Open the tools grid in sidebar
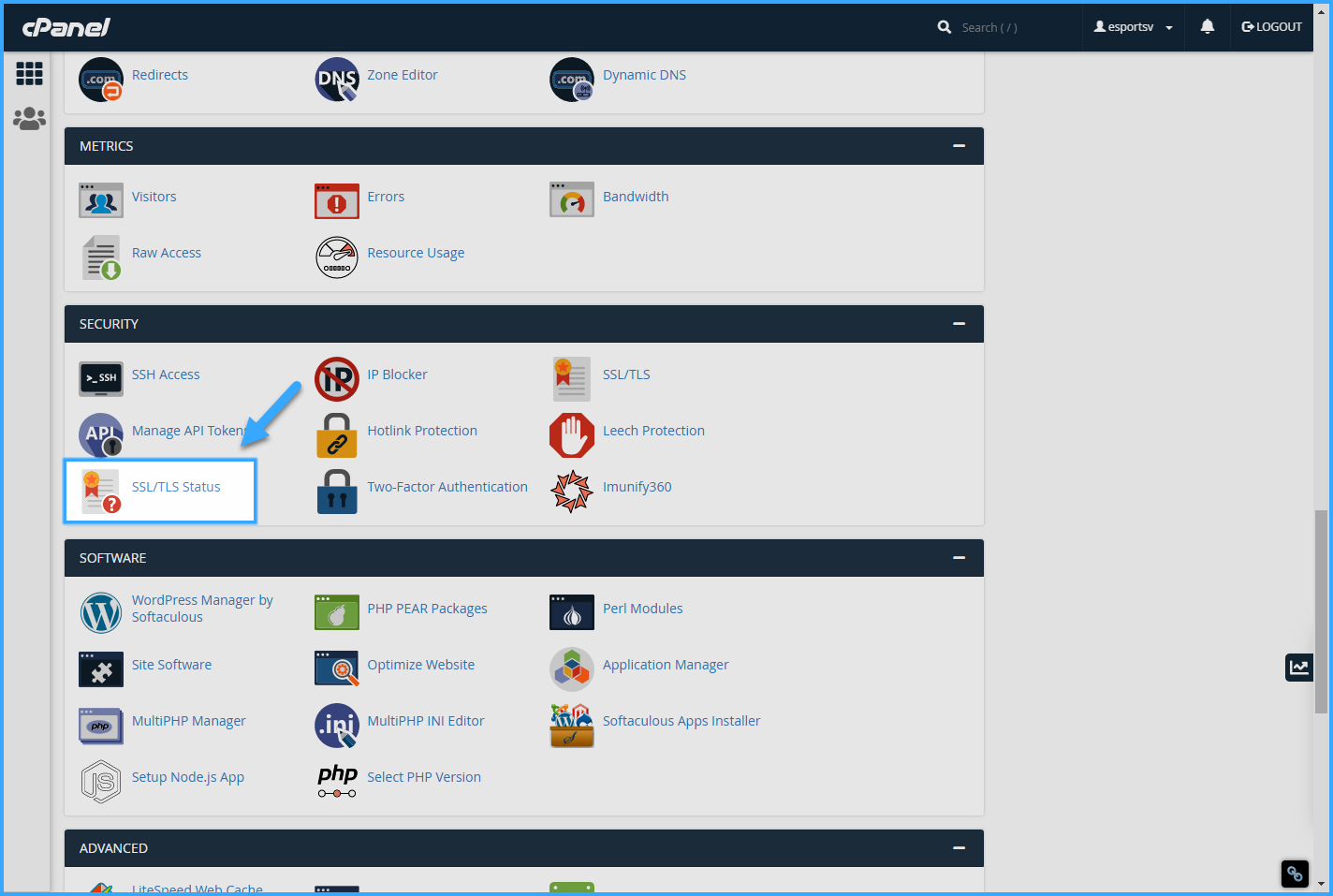This screenshot has height=896, width=1333. [x=29, y=73]
